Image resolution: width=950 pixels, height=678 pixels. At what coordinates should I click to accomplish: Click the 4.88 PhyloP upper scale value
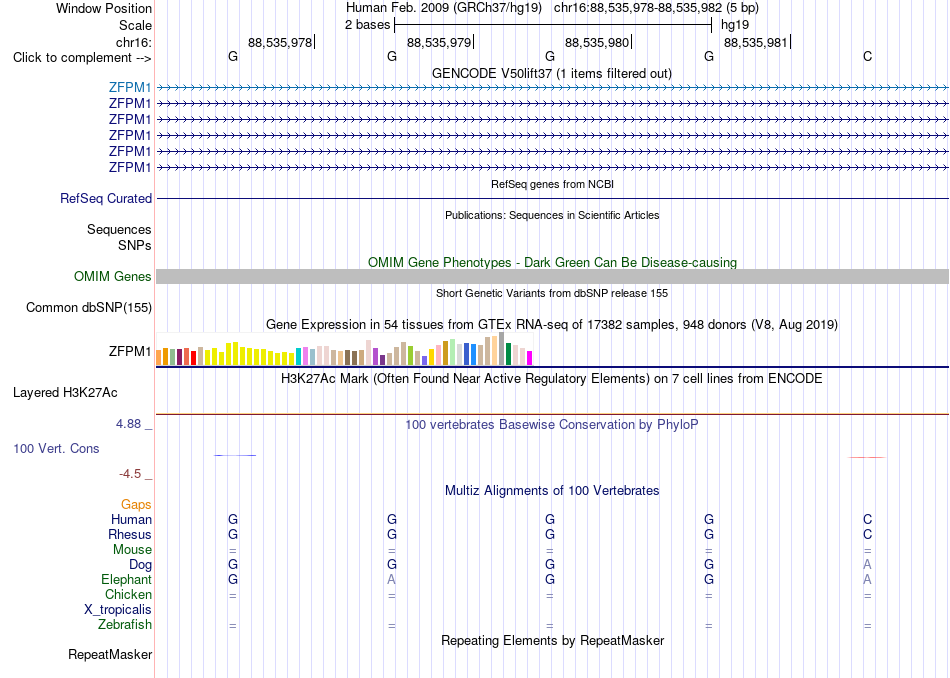(x=128, y=424)
